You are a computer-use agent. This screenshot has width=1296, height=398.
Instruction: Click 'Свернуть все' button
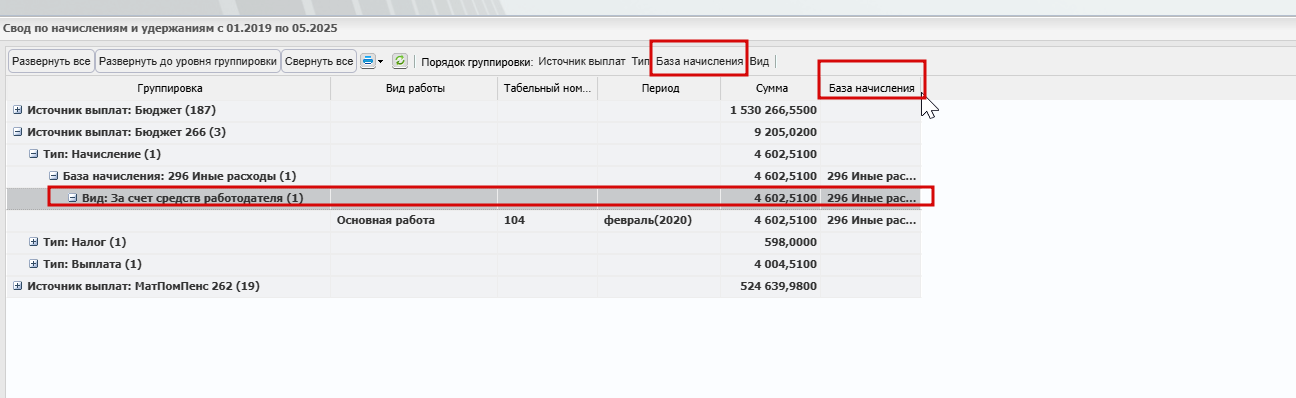pos(319,61)
